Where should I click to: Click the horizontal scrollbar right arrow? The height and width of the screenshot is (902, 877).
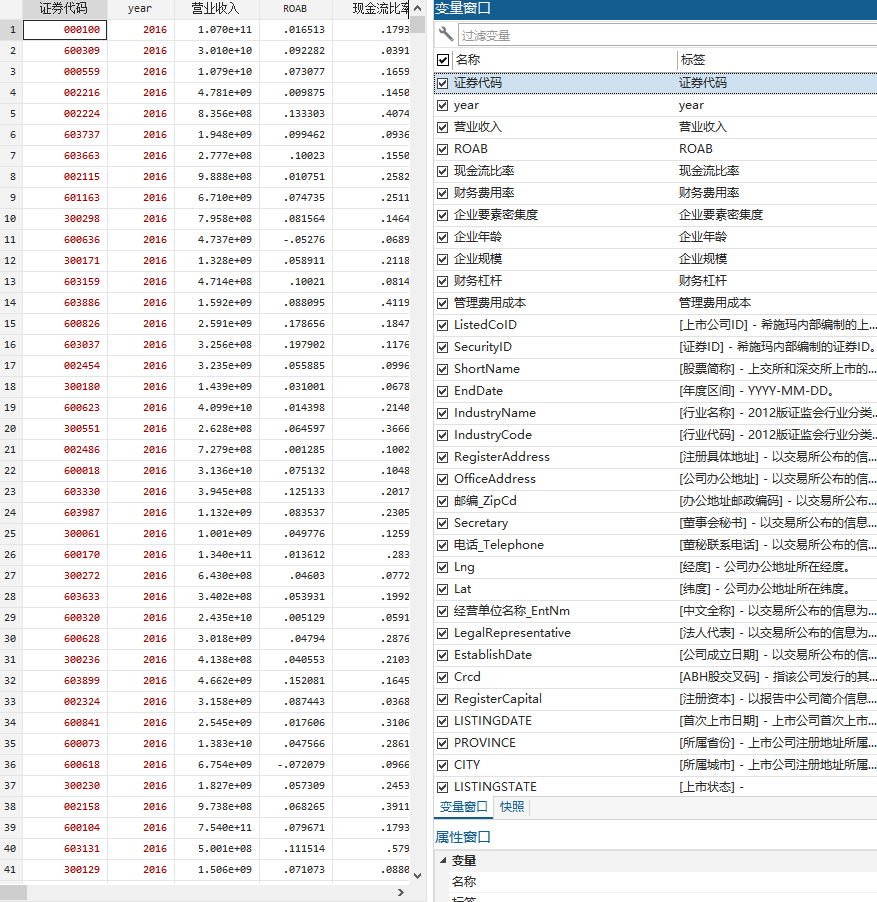(x=401, y=892)
